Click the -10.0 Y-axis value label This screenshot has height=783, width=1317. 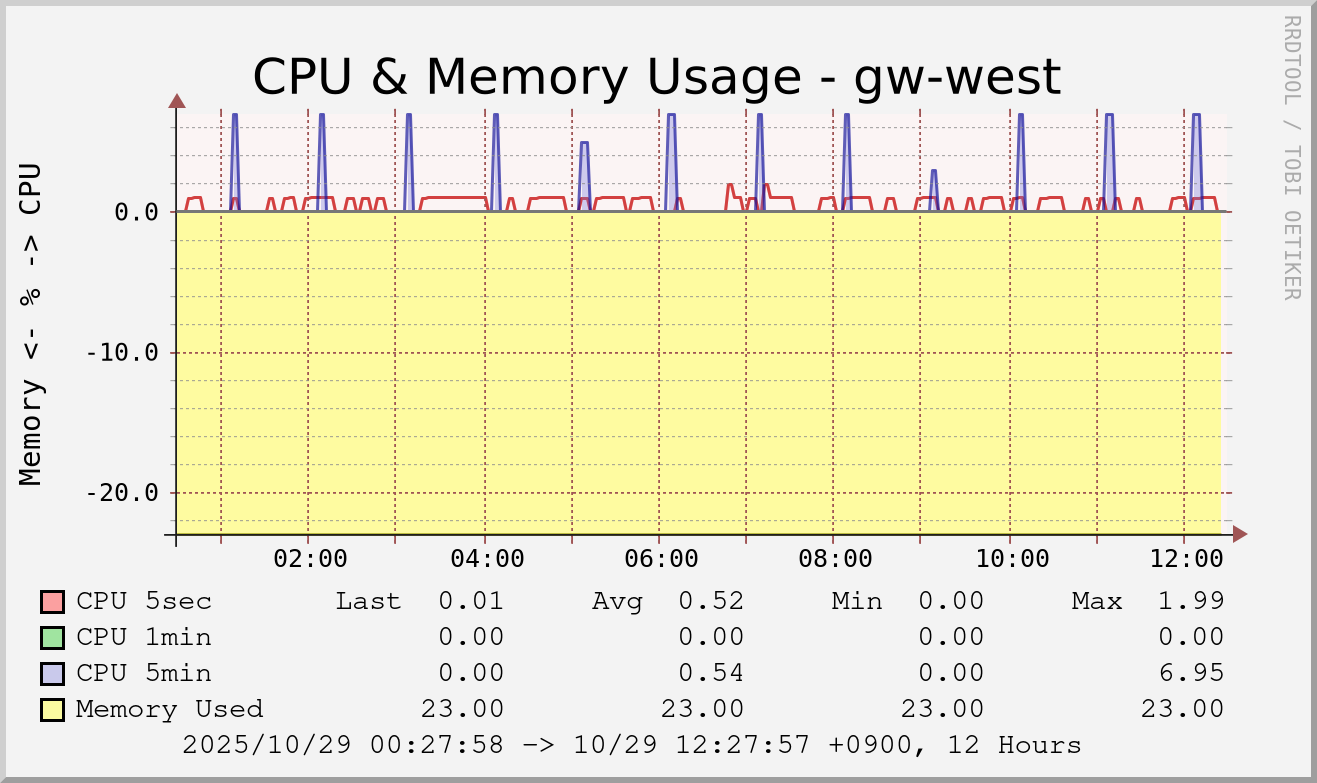[123, 353]
